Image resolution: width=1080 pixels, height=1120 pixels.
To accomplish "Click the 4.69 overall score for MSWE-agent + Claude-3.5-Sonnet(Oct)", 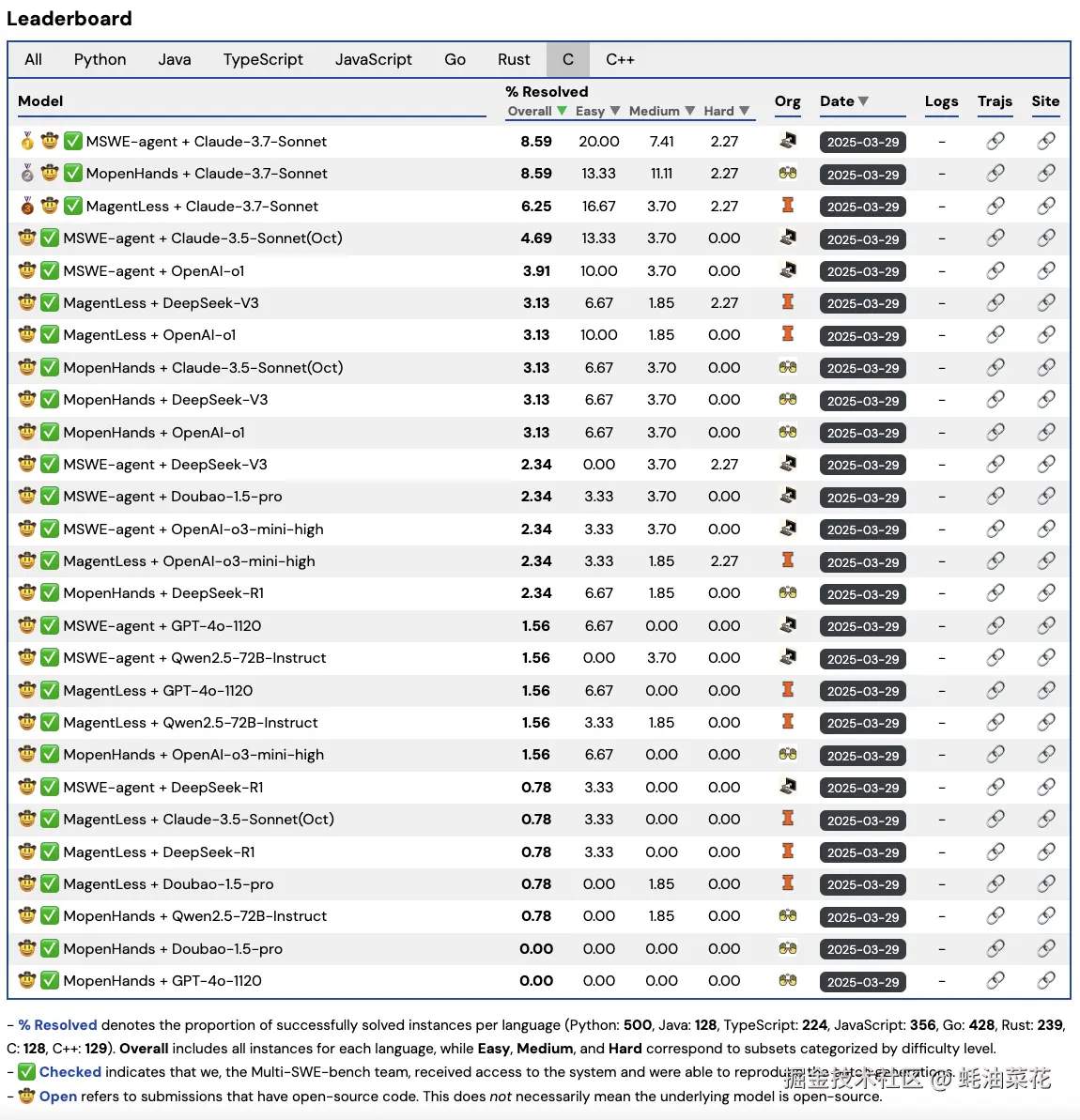I will pyautogui.click(x=536, y=238).
